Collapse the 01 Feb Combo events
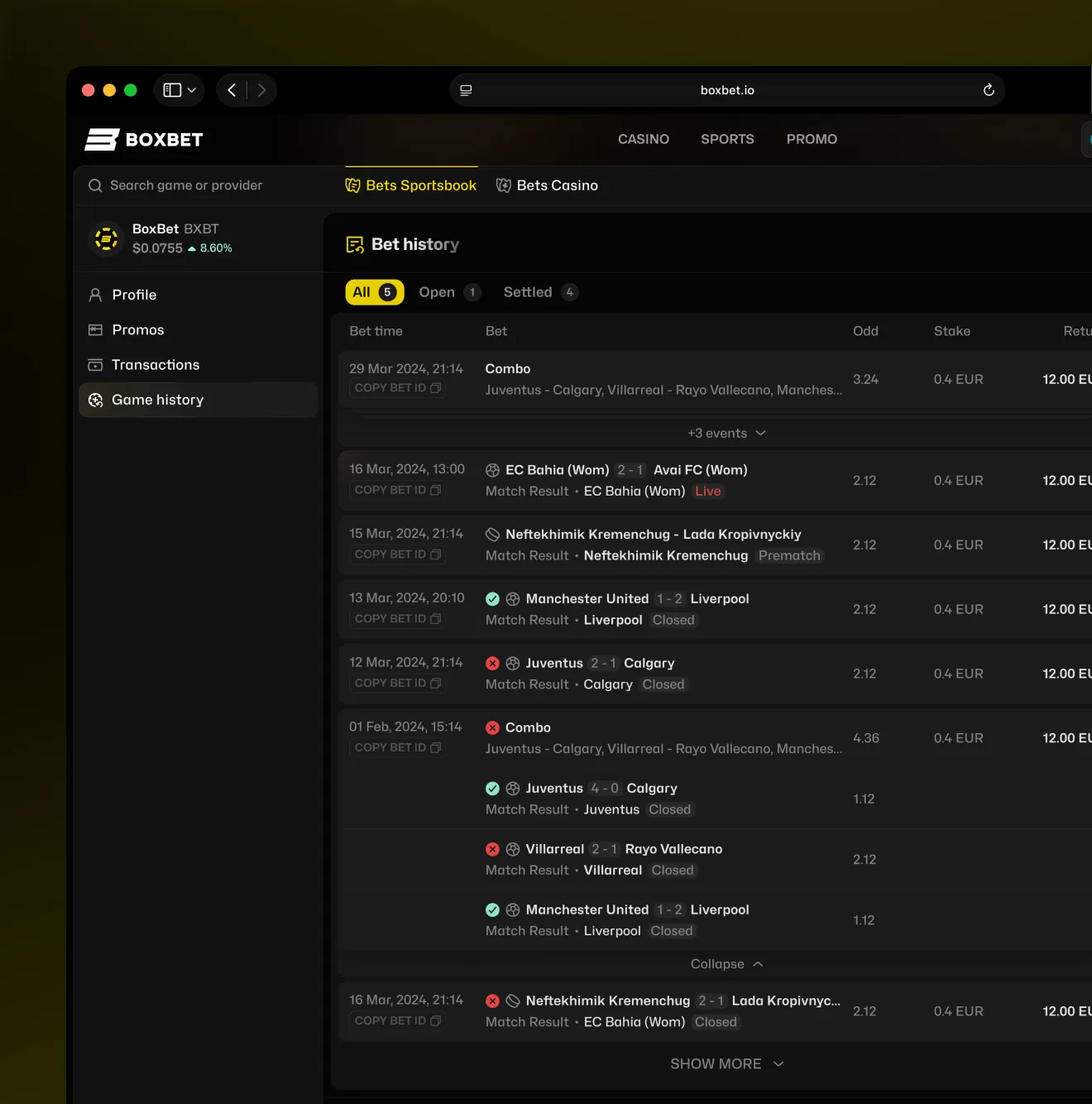This screenshot has width=1092, height=1104. pyautogui.click(x=726, y=964)
